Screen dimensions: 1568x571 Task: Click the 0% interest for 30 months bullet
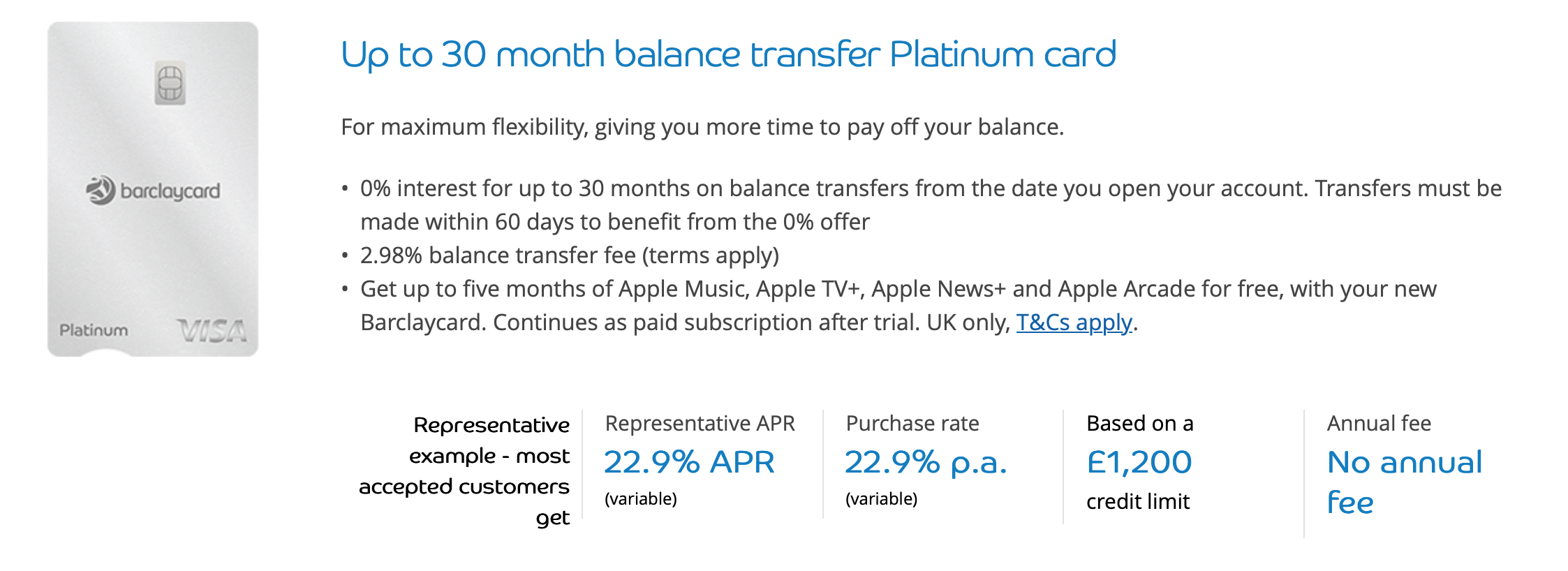coord(931,205)
